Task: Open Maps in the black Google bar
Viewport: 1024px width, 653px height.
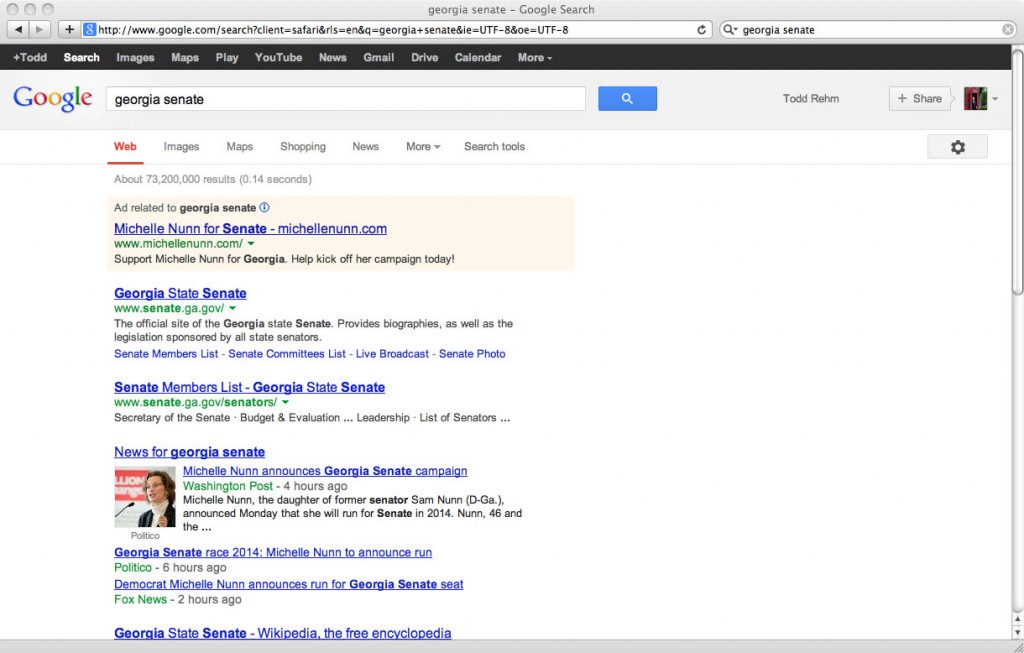Action: pos(185,57)
